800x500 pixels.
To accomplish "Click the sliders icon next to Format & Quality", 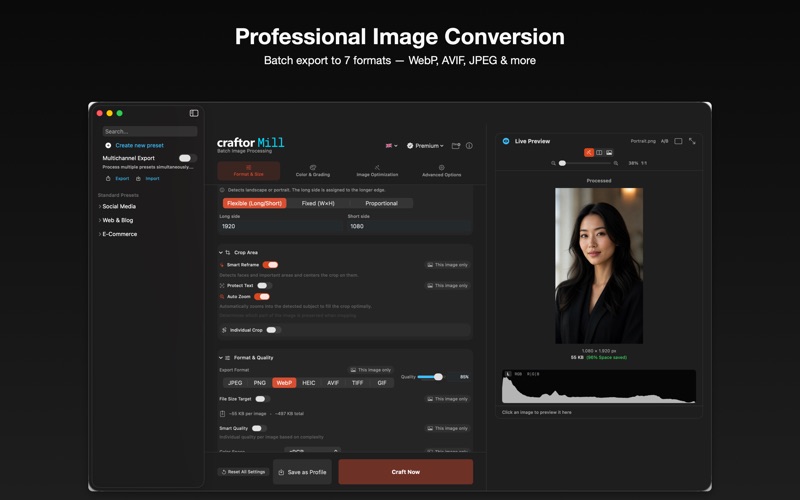I will click(x=228, y=358).
